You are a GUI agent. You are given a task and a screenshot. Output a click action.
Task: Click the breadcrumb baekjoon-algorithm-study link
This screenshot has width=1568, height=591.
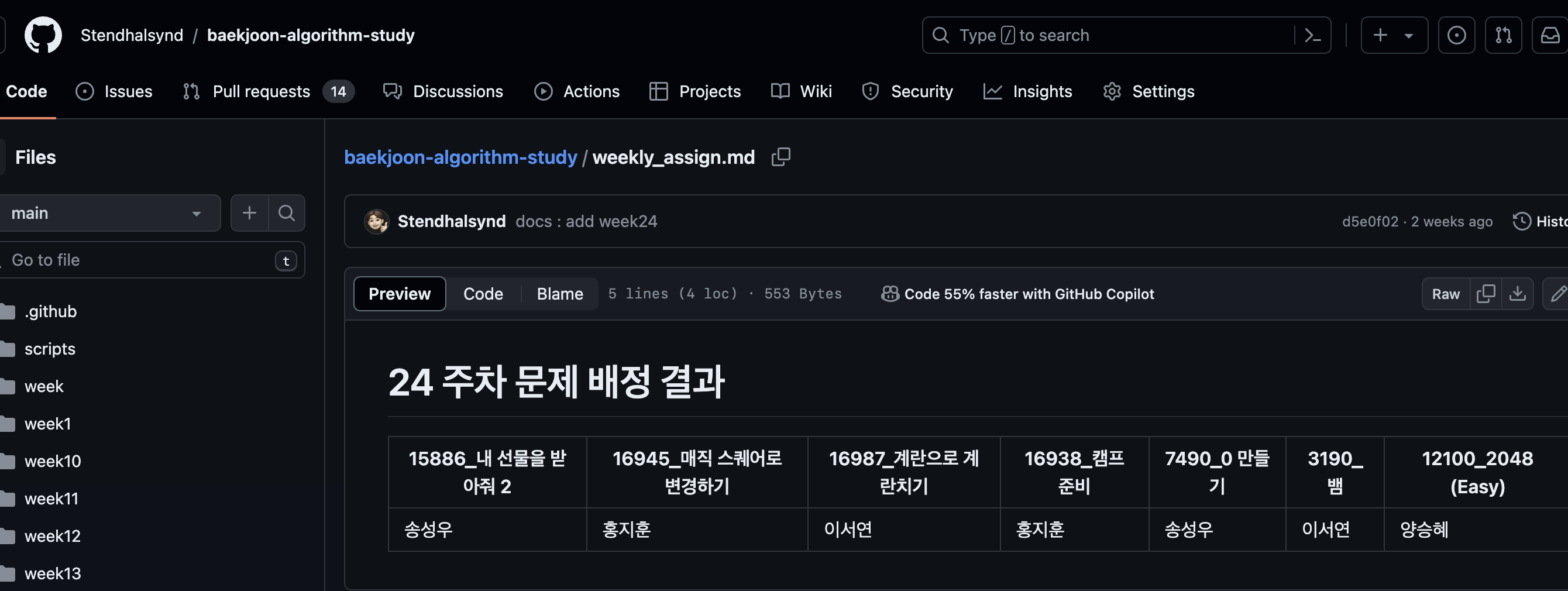pyautogui.click(x=460, y=157)
